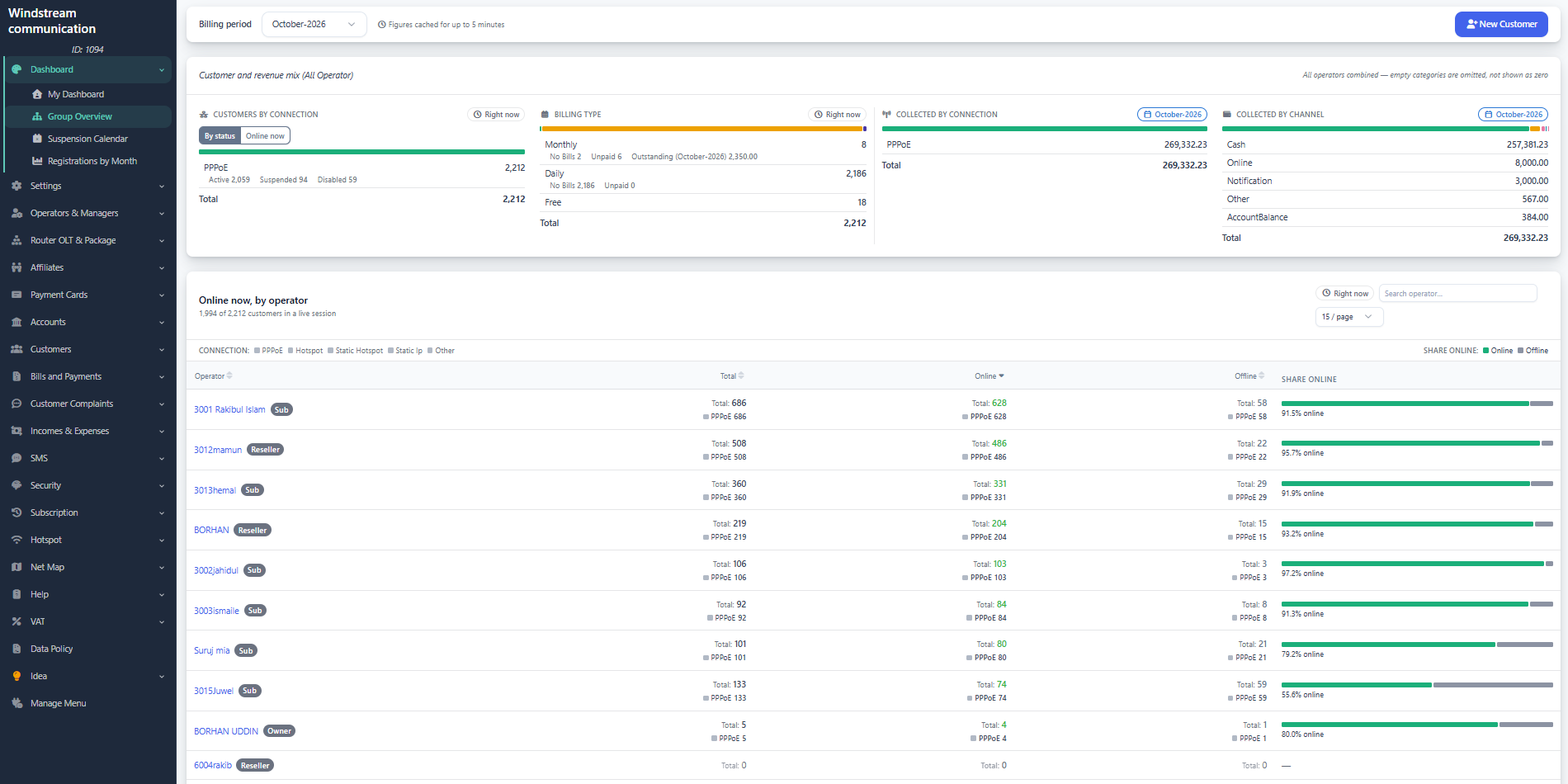1568x784 pixels.
Task: Toggle the PPPoE connection legend filter
Action: point(268,351)
